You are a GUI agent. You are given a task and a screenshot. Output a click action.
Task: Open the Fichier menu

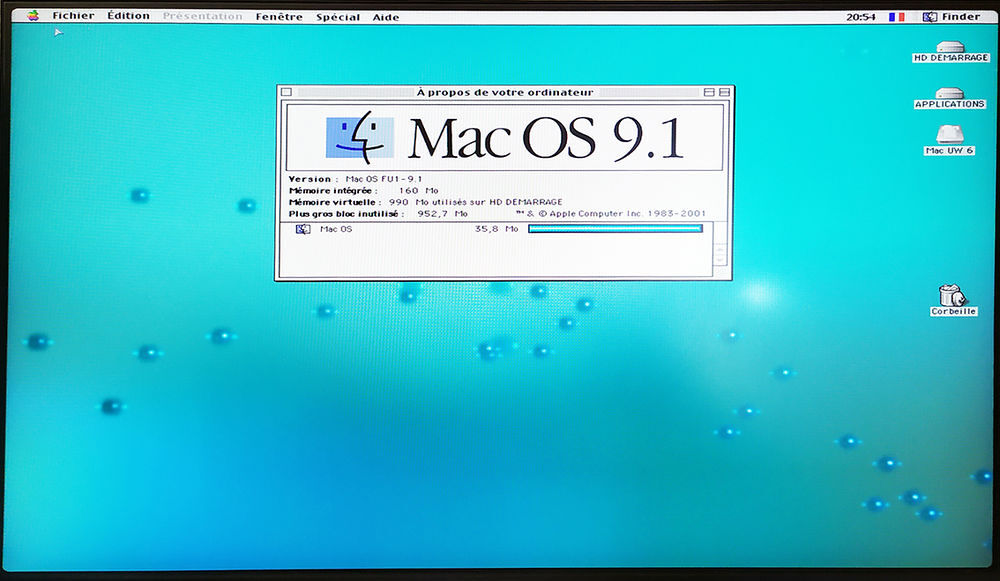(x=73, y=15)
